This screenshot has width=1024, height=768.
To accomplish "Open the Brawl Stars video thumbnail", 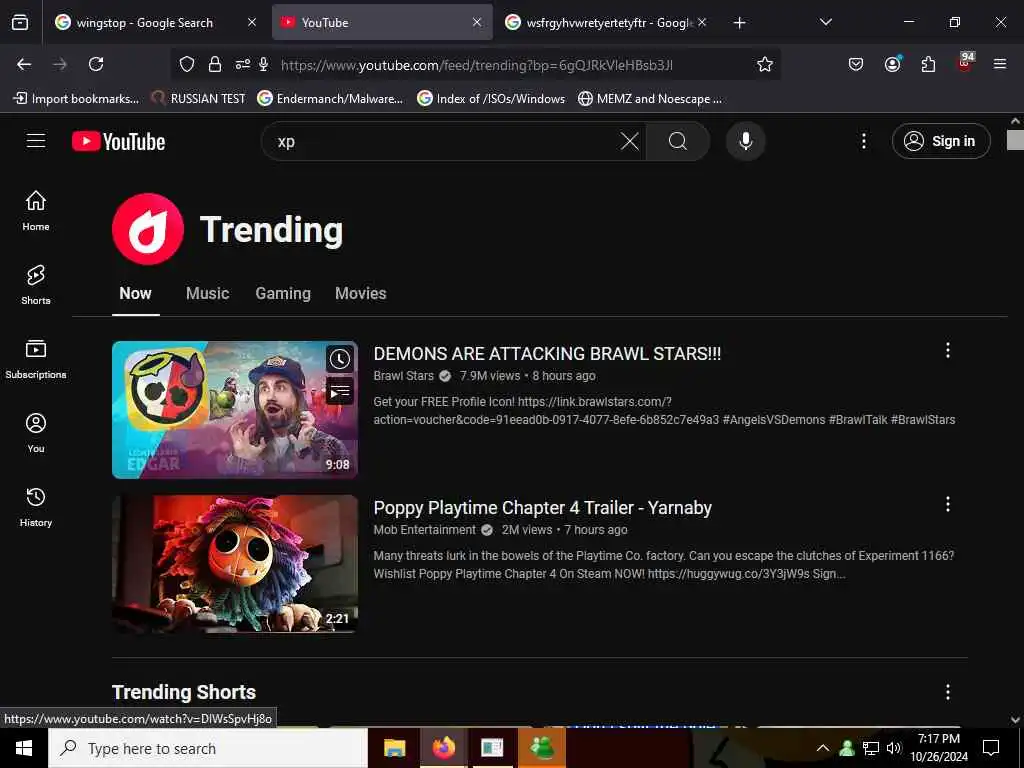I will [234, 409].
